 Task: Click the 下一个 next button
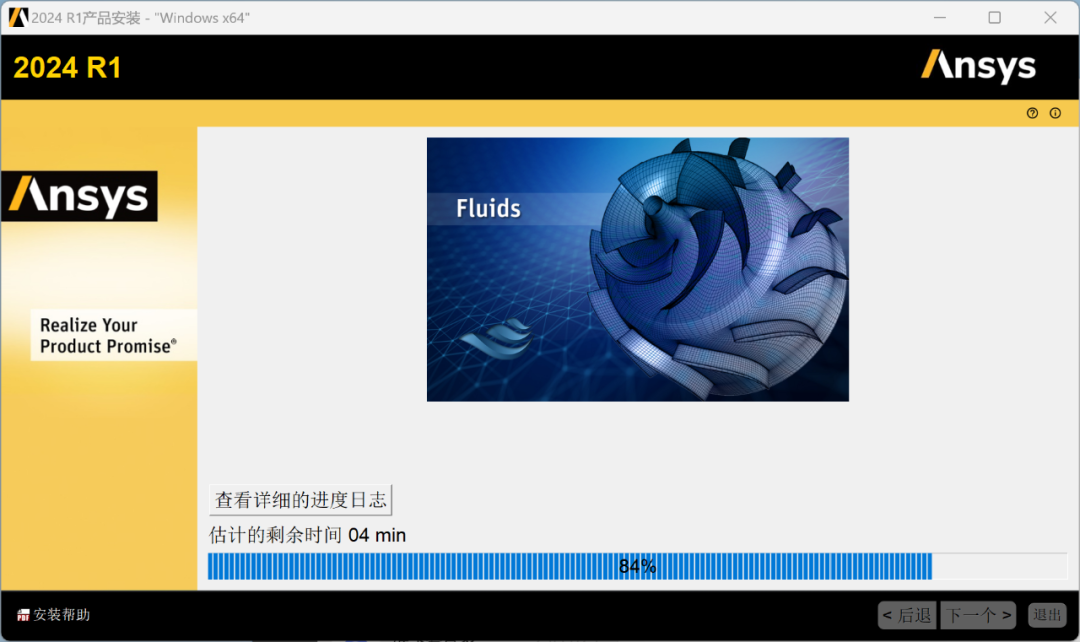point(978,615)
